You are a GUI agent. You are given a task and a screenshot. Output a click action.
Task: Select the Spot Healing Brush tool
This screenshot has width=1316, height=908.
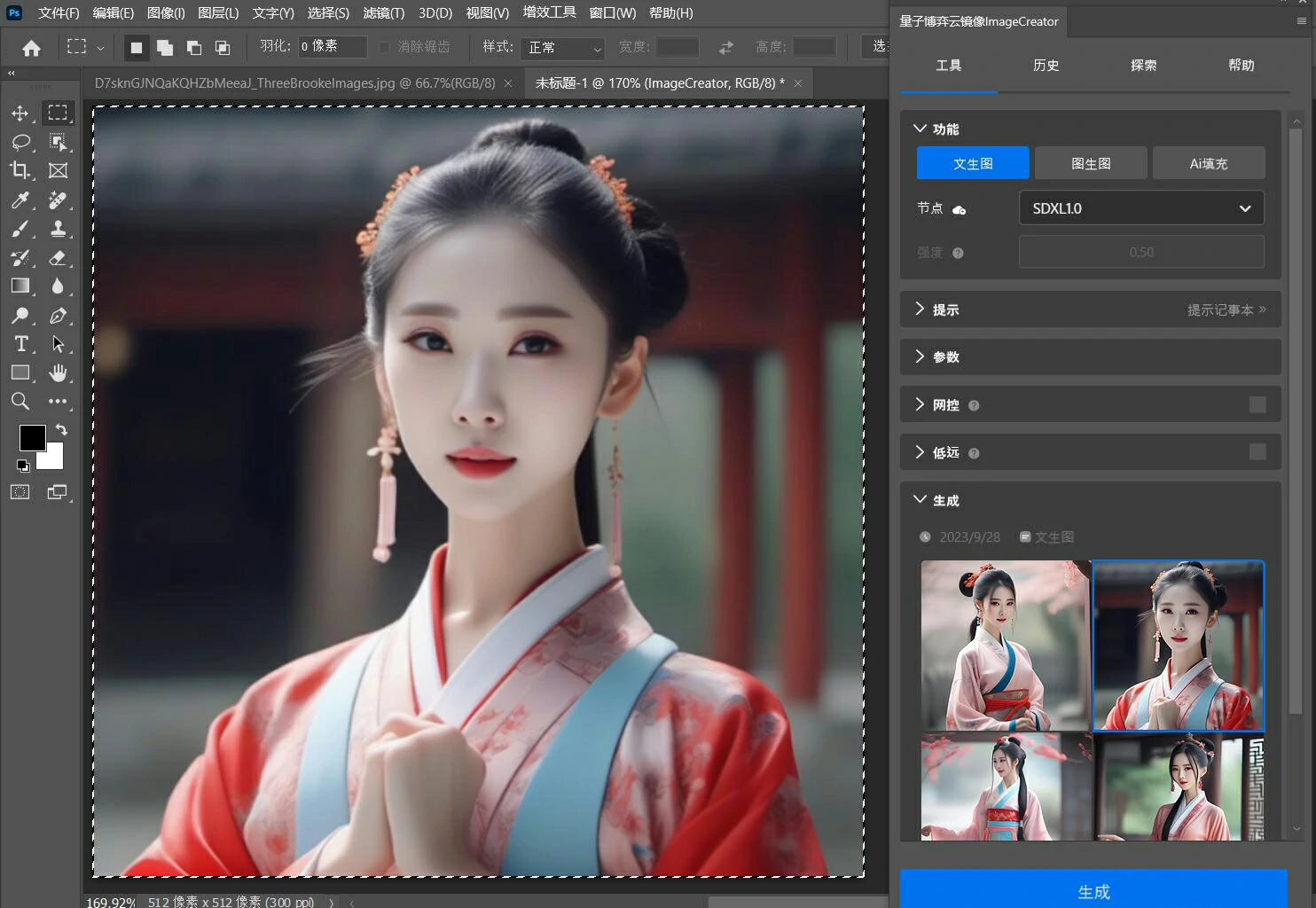[x=59, y=200]
